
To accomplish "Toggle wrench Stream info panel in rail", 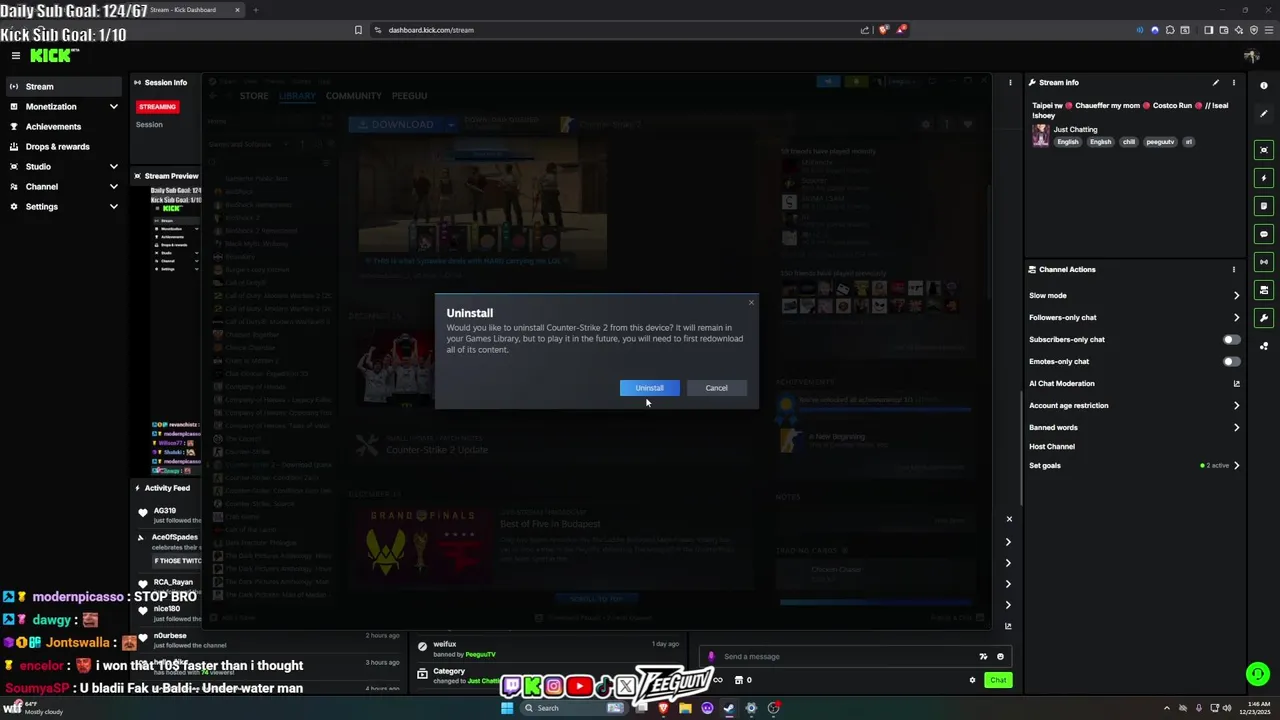I will (1264, 318).
